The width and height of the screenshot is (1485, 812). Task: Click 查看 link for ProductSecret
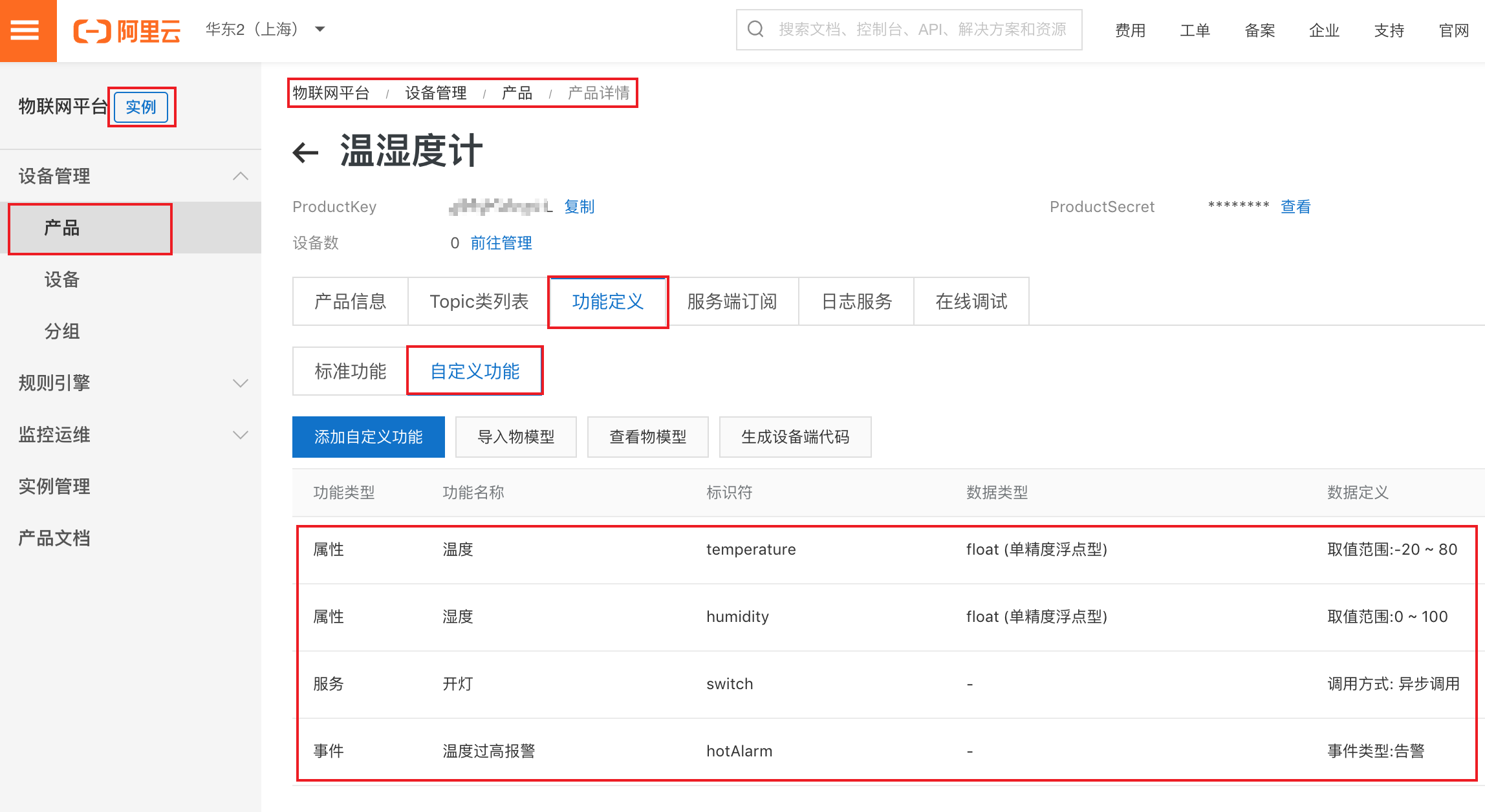click(1295, 207)
